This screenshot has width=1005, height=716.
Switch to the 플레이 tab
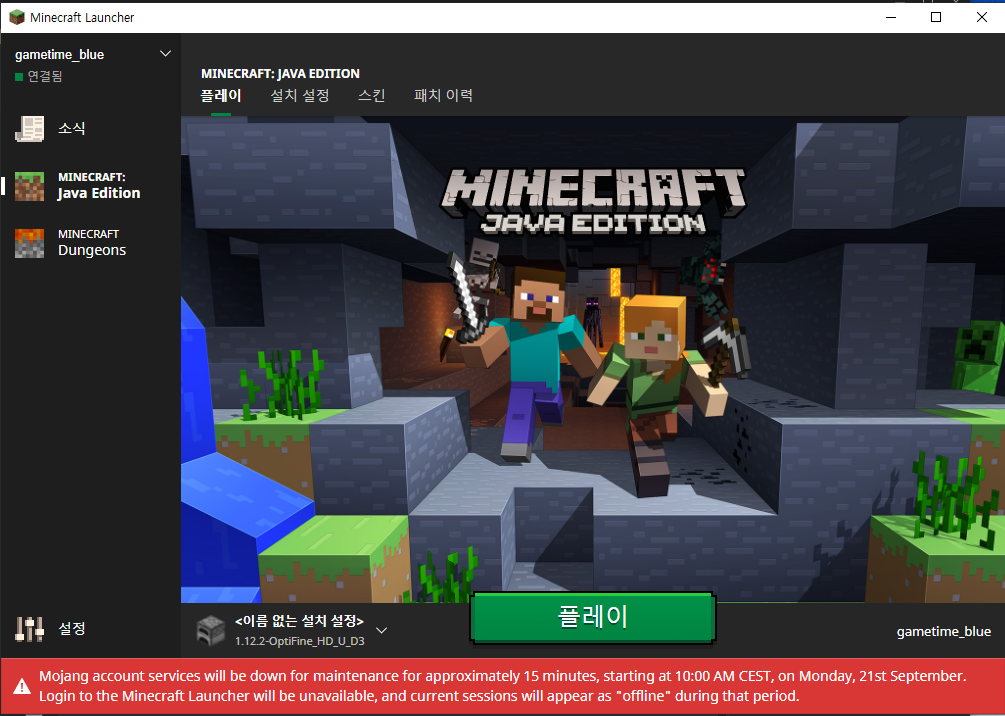point(220,96)
